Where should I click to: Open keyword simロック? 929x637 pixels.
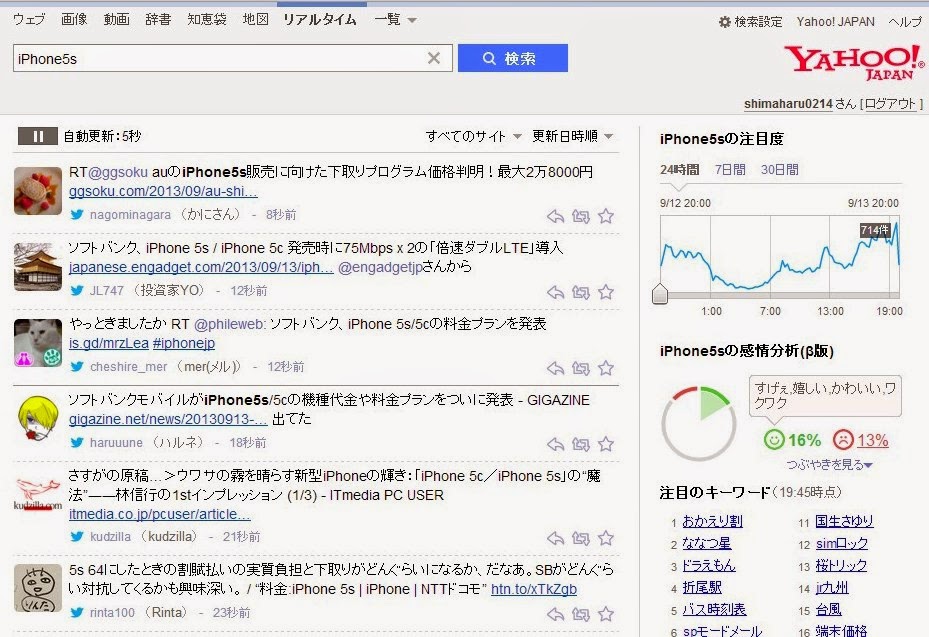842,543
